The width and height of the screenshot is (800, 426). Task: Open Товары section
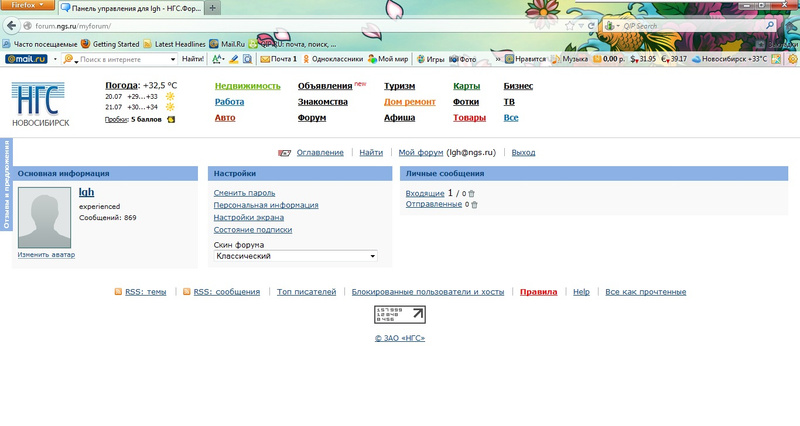click(469, 117)
